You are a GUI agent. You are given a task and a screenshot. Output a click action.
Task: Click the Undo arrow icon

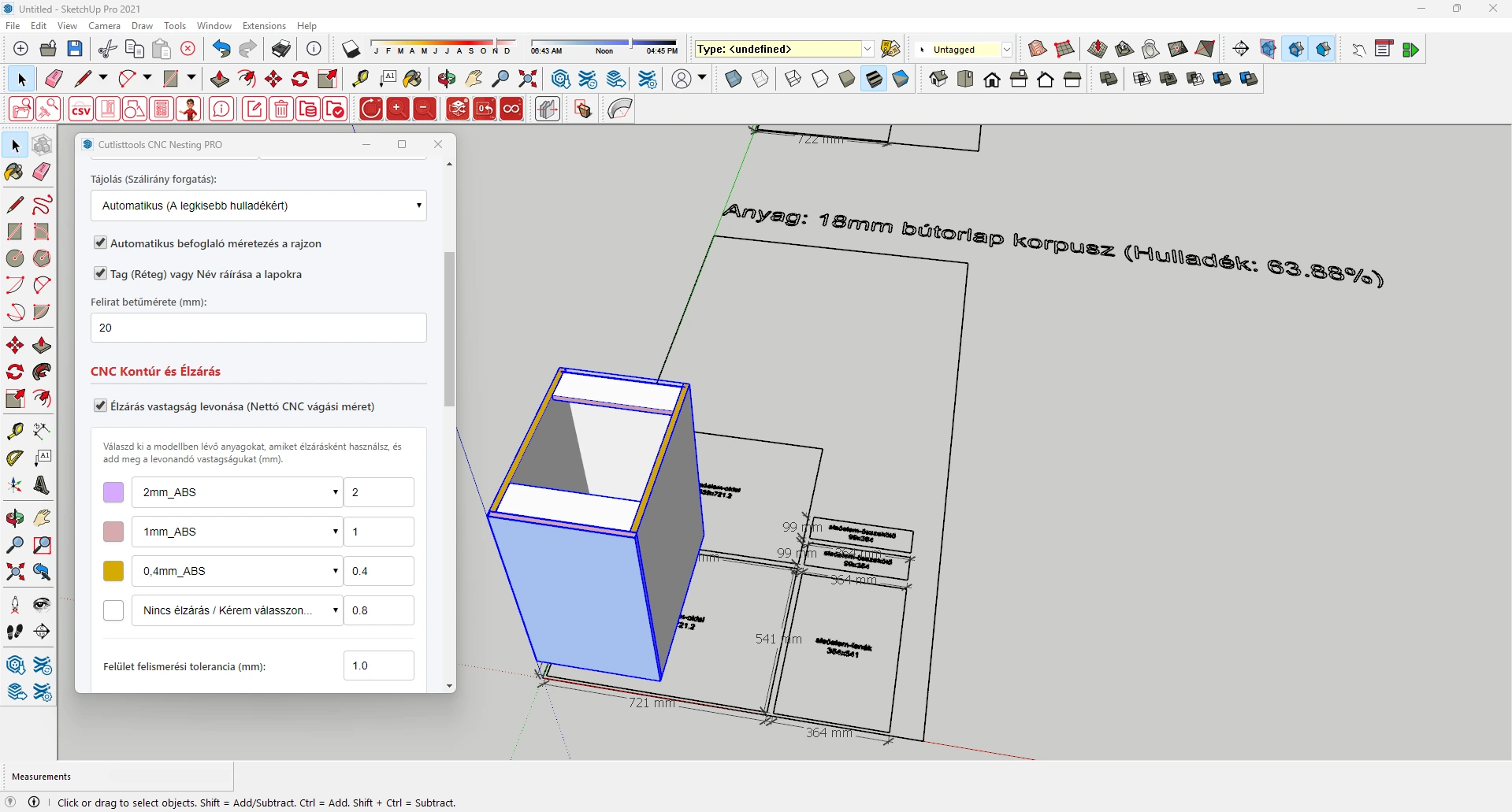221,49
